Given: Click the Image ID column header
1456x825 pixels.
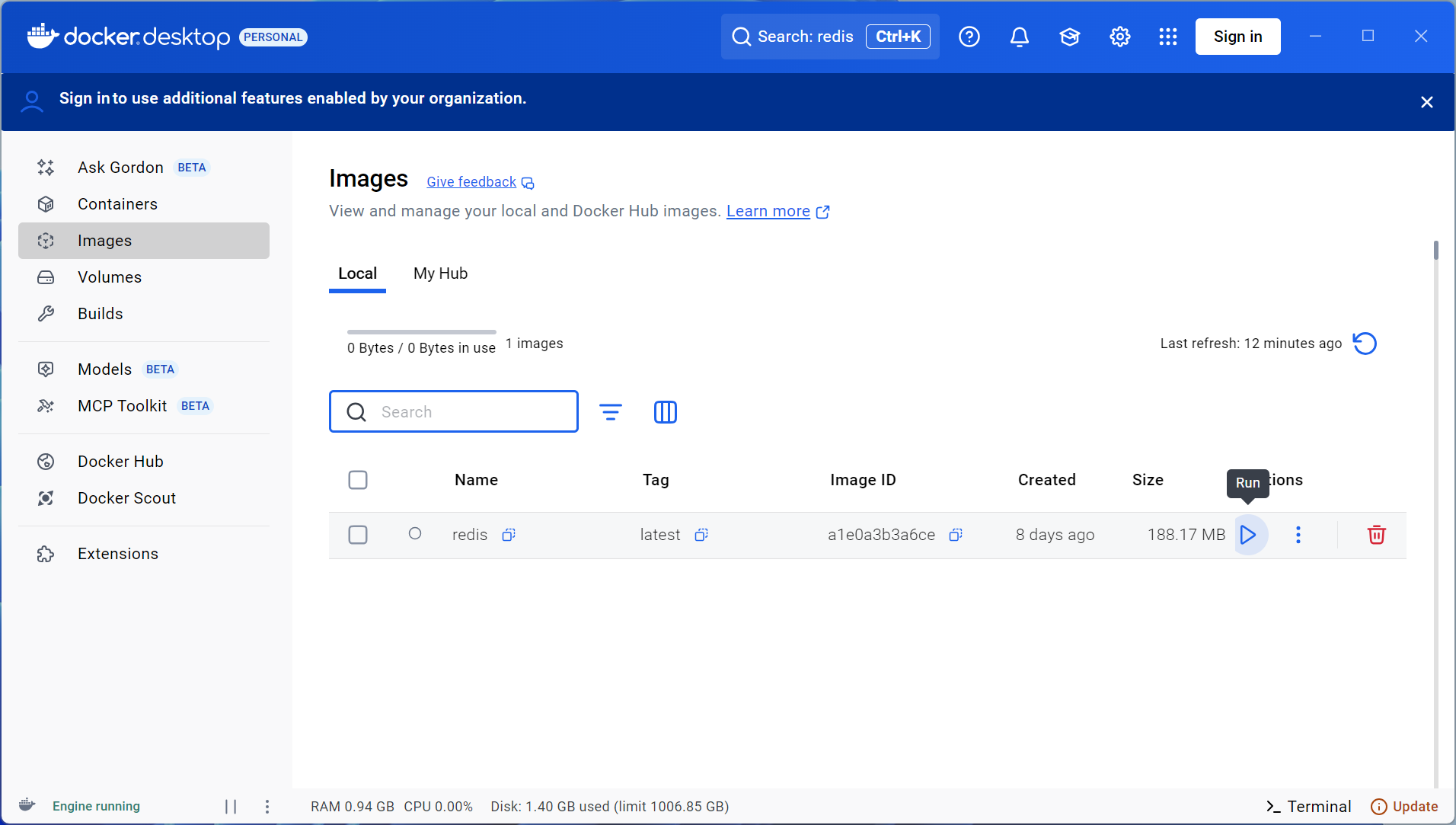Looking at the screenshot, I should click(x=863, y=480).
